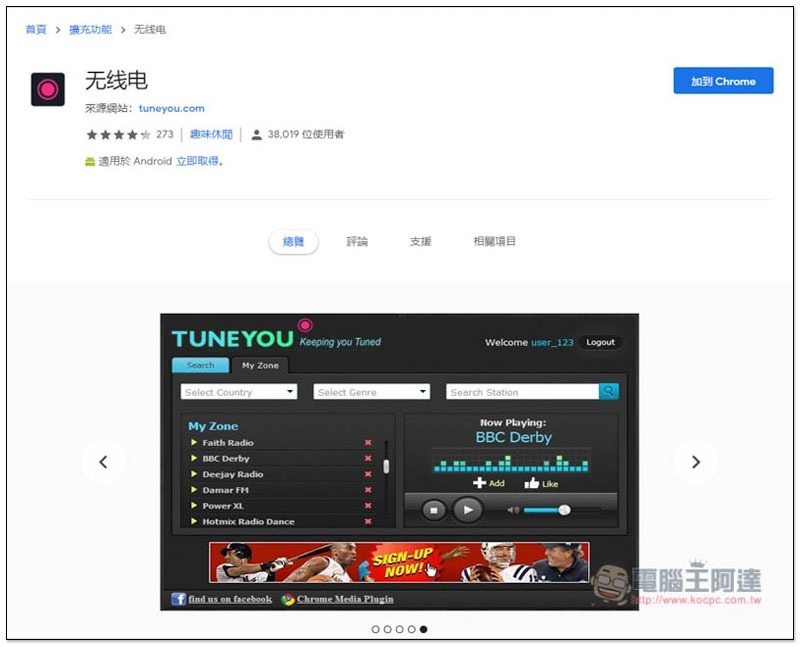Switch to the 總覽 tab
The height and width of the screenshot is (647, 800).
click(293, 241)
